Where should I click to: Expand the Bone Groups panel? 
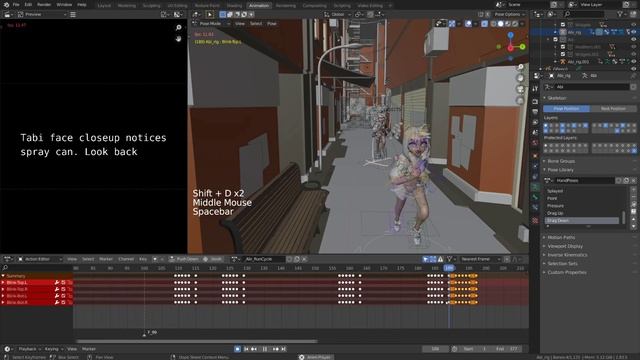tap(561, 161)
